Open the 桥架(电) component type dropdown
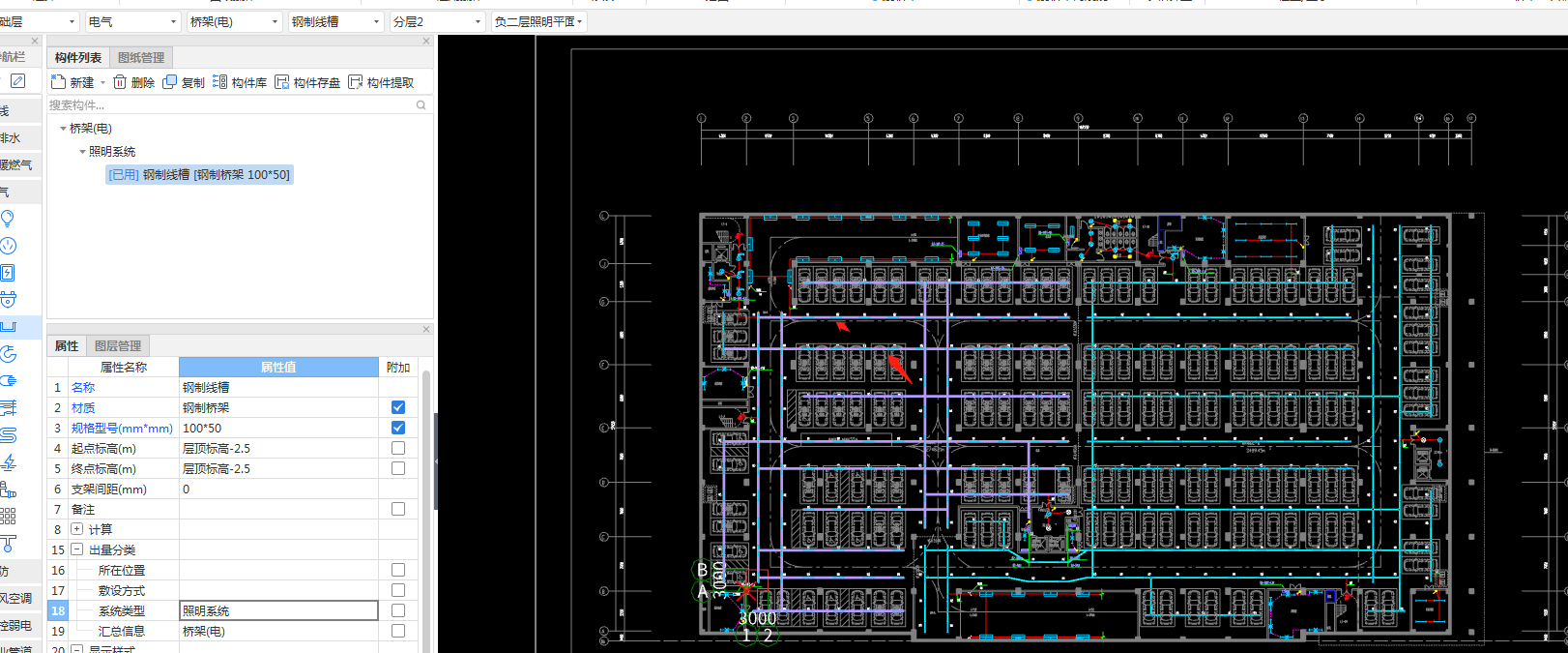The height and width of the screenshot is (653, 1568). [x=234, y=21]
